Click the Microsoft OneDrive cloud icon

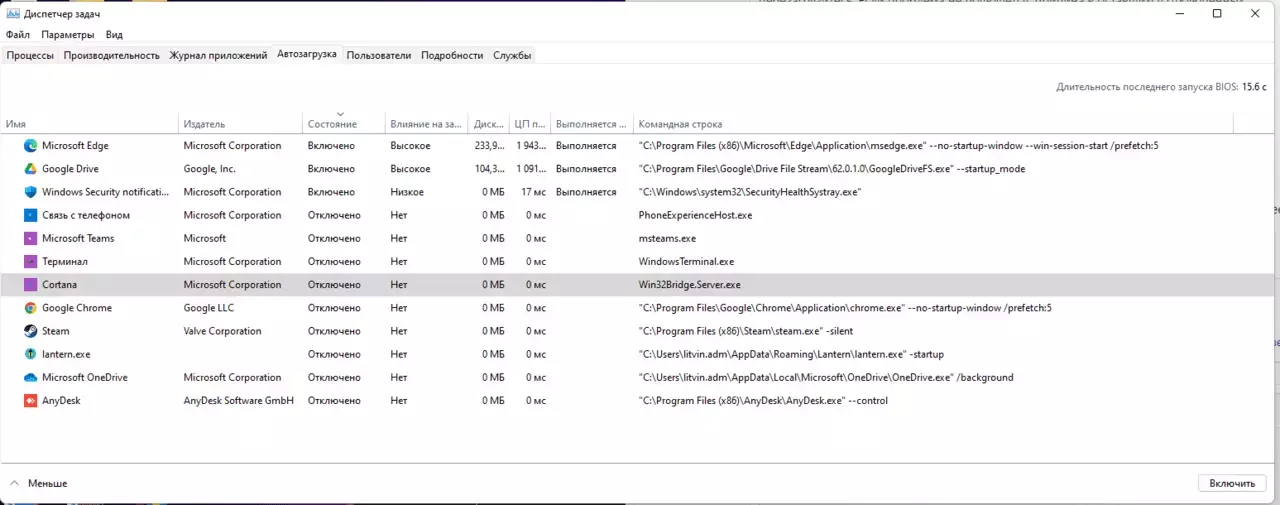[31, 377]
